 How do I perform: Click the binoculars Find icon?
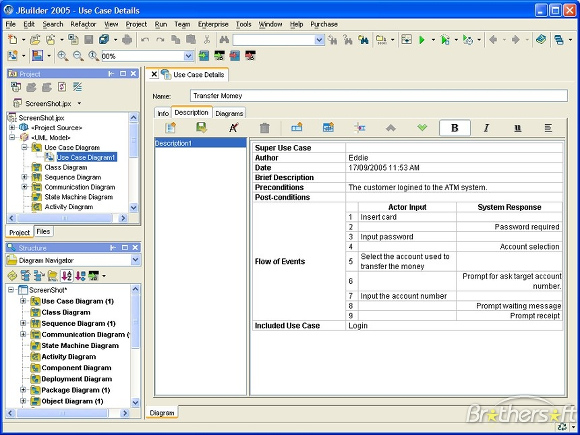click(x=224, y=40)
